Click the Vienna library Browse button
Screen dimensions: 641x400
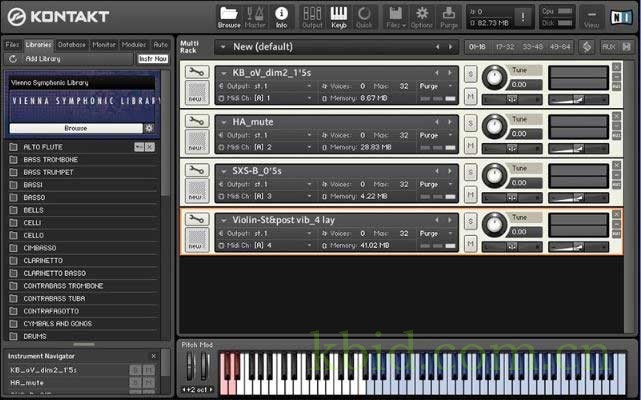click(76, 129)
